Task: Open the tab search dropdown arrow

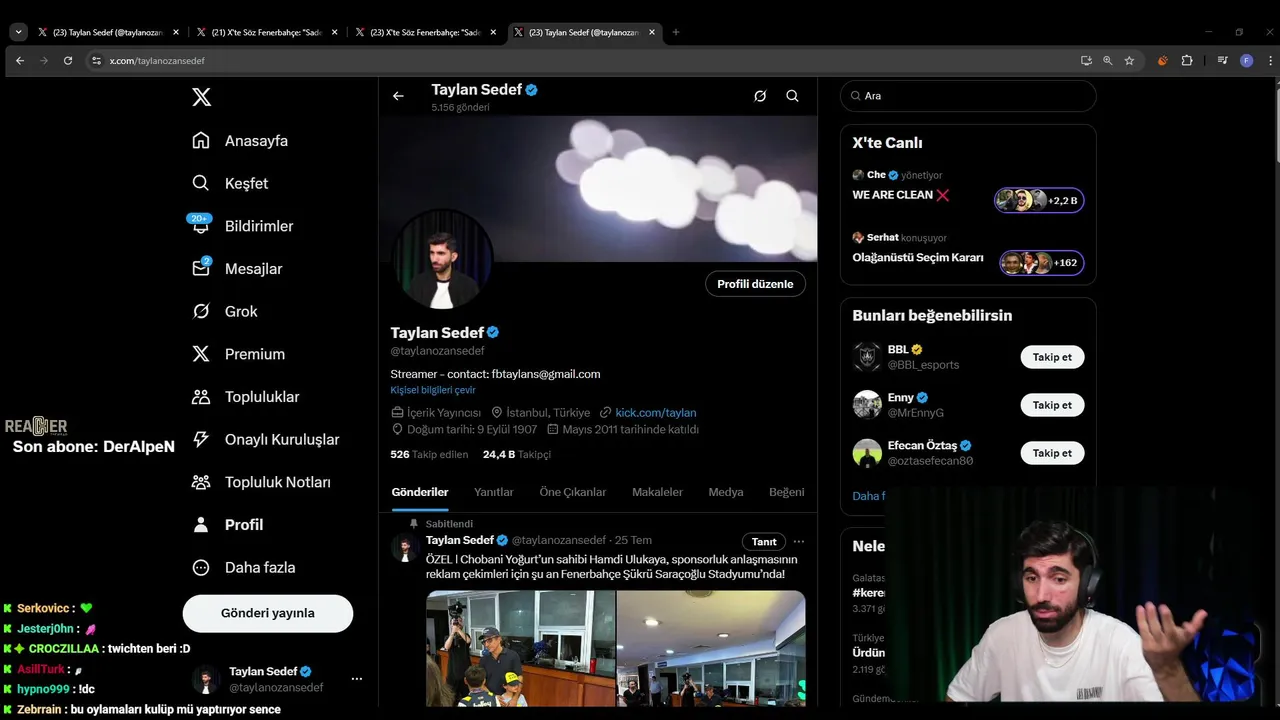Action: [18, 32]
